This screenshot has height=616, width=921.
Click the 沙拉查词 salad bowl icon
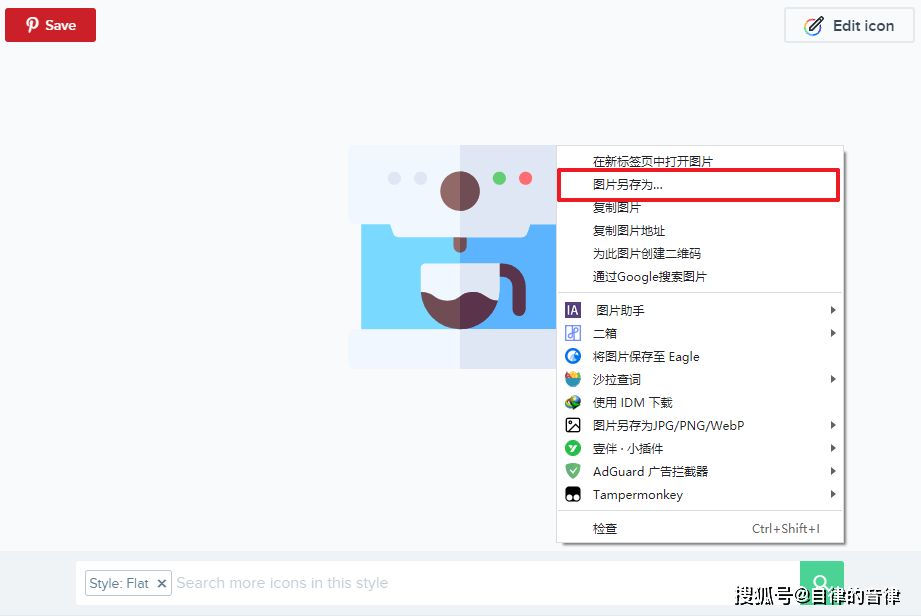573,379
